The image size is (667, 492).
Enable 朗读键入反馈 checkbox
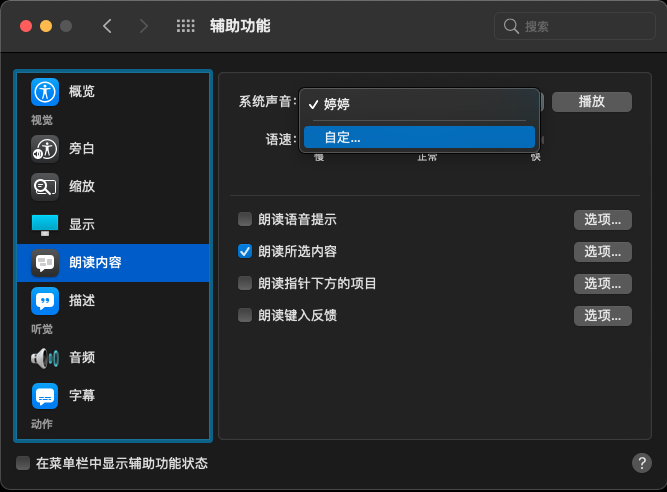pos(245,315)
